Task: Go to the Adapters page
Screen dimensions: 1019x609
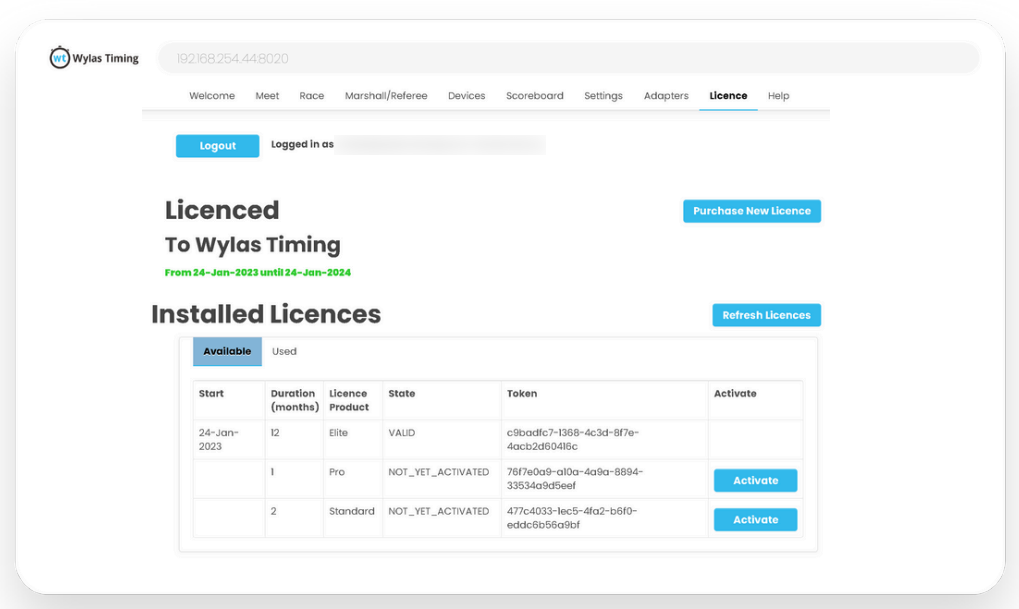Action: [665, 95]
